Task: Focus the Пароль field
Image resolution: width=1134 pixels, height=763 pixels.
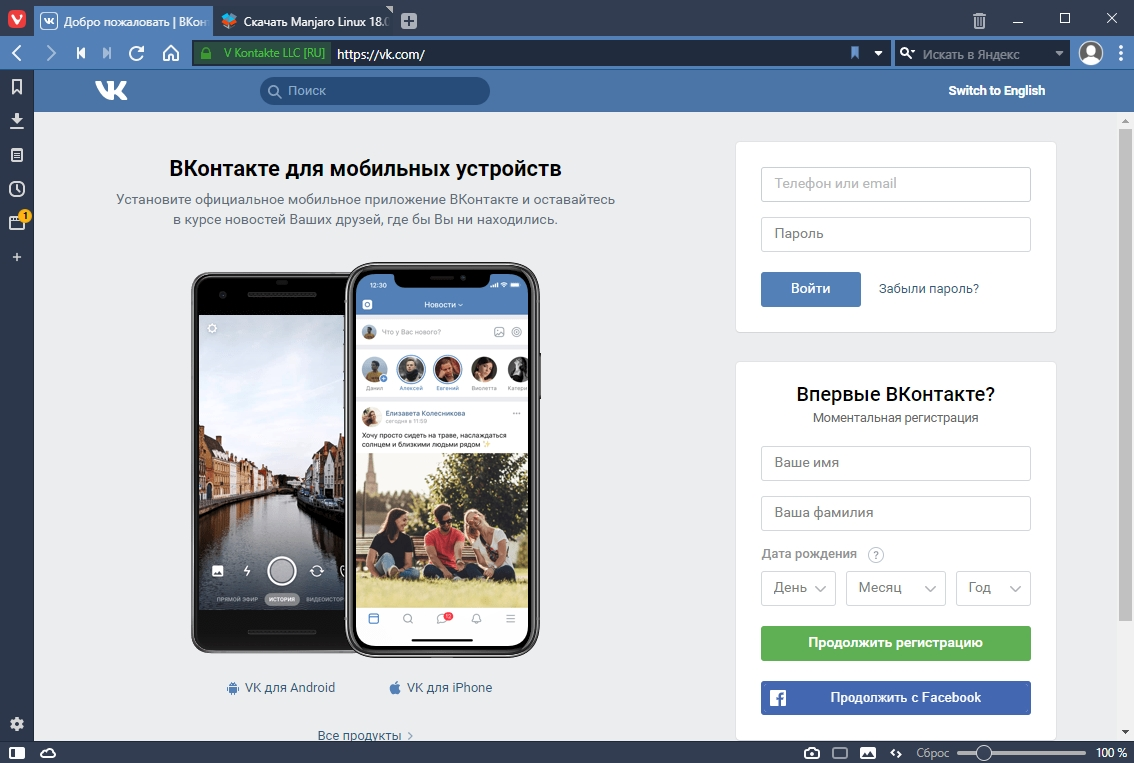Action: 895,234
